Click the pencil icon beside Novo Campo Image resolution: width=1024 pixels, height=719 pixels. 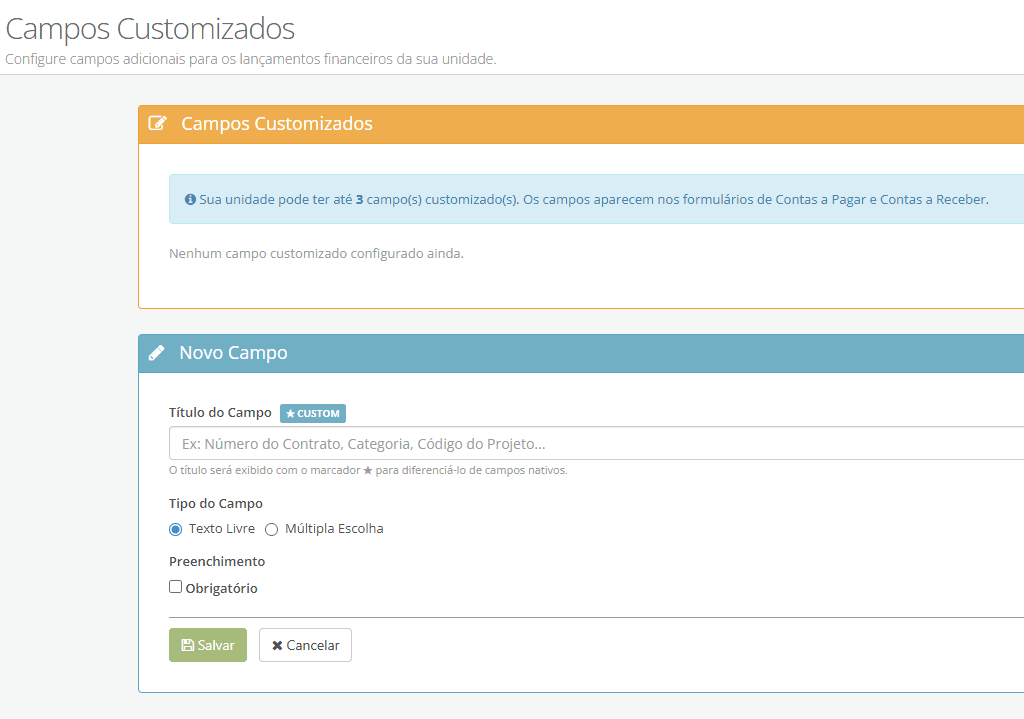156,353
